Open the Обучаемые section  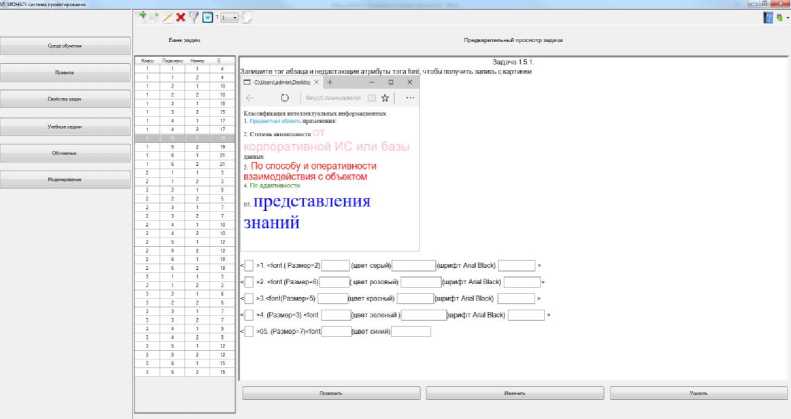(x=65, y=153)
